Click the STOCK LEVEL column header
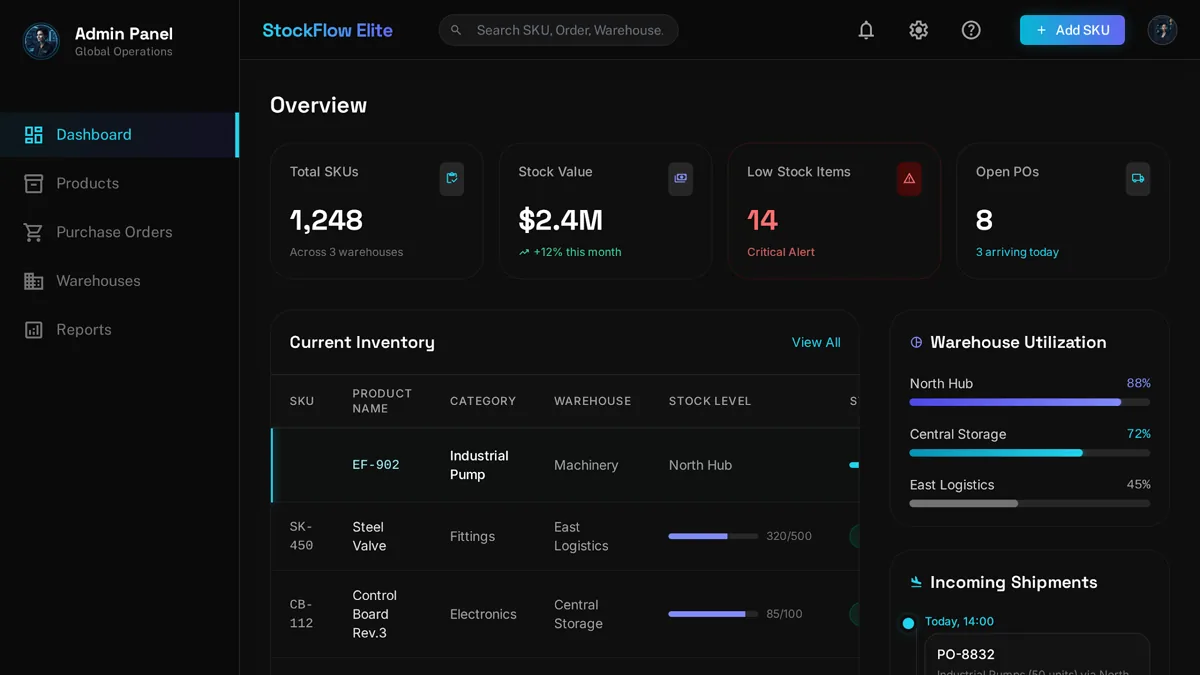Viewport: 1200px width, 675px height. pyautogui.click(x=710, y=401)
